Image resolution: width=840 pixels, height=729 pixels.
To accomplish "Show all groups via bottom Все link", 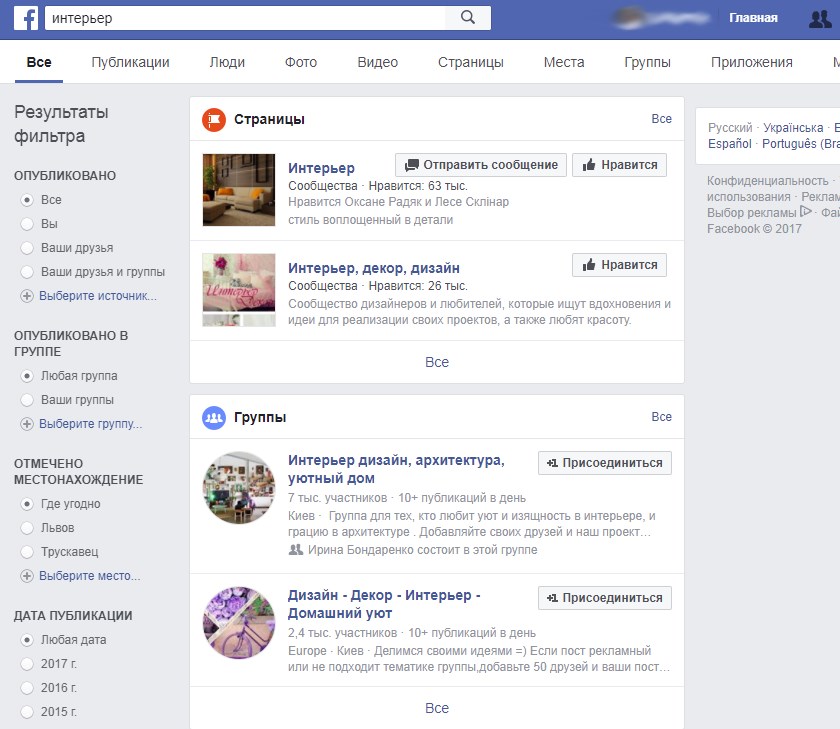I will 437,709.
